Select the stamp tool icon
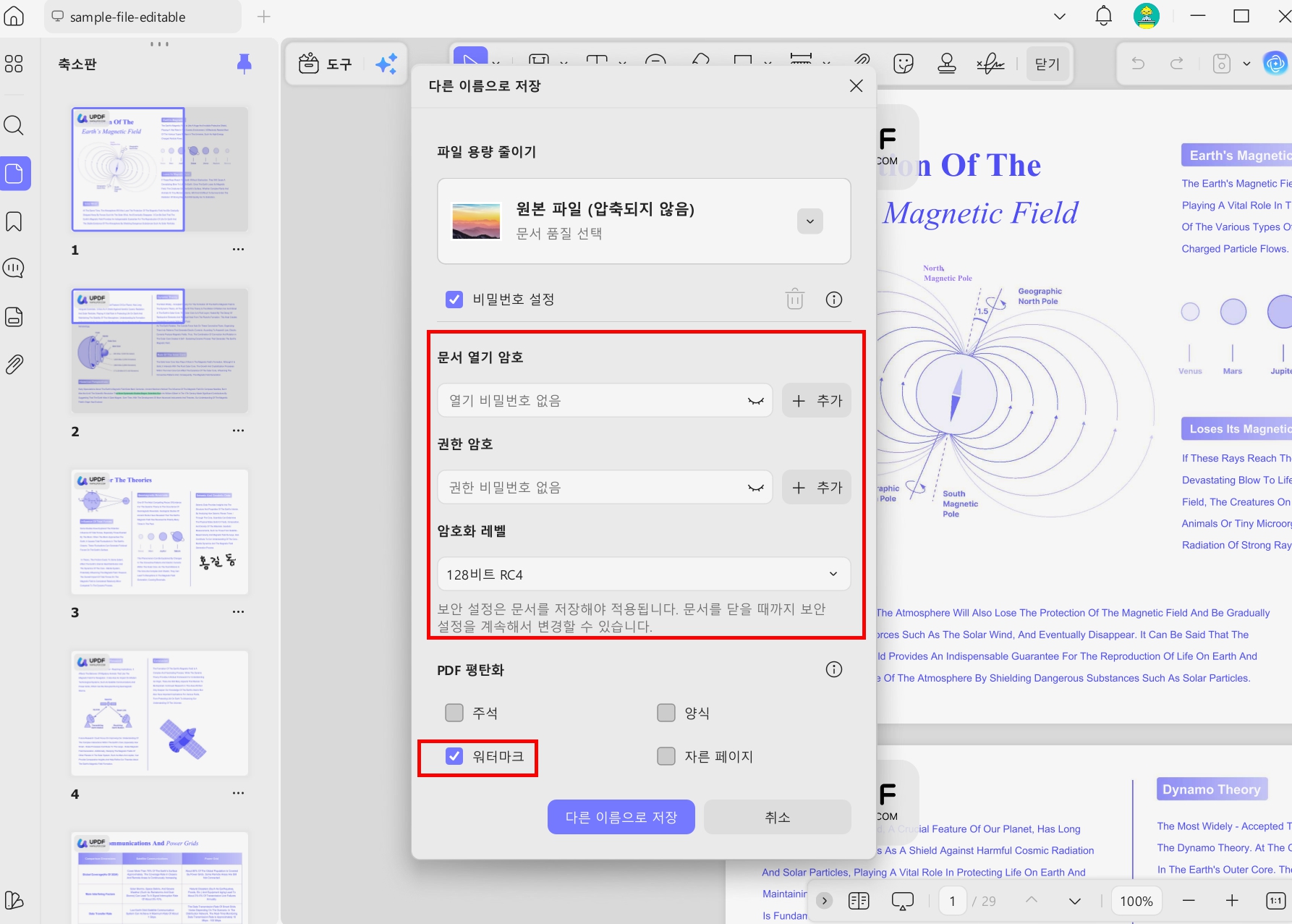Screen dimensions: 1292x924 947,64
